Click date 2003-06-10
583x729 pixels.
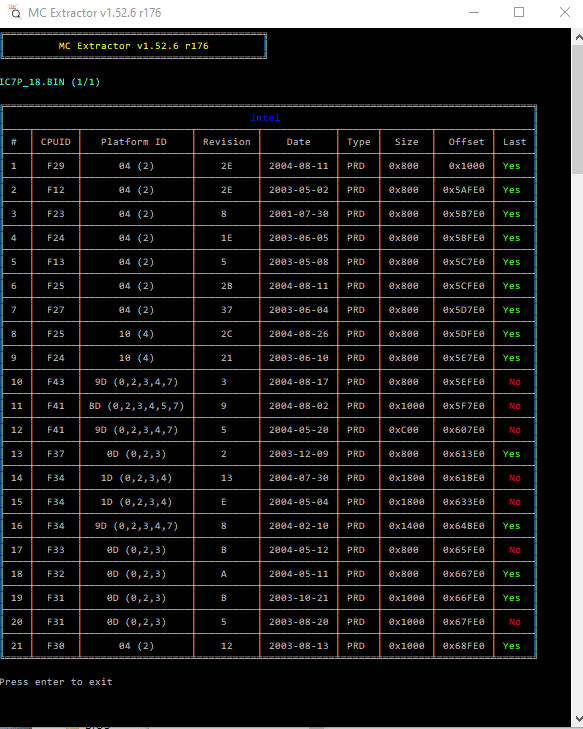pos(298,358)
